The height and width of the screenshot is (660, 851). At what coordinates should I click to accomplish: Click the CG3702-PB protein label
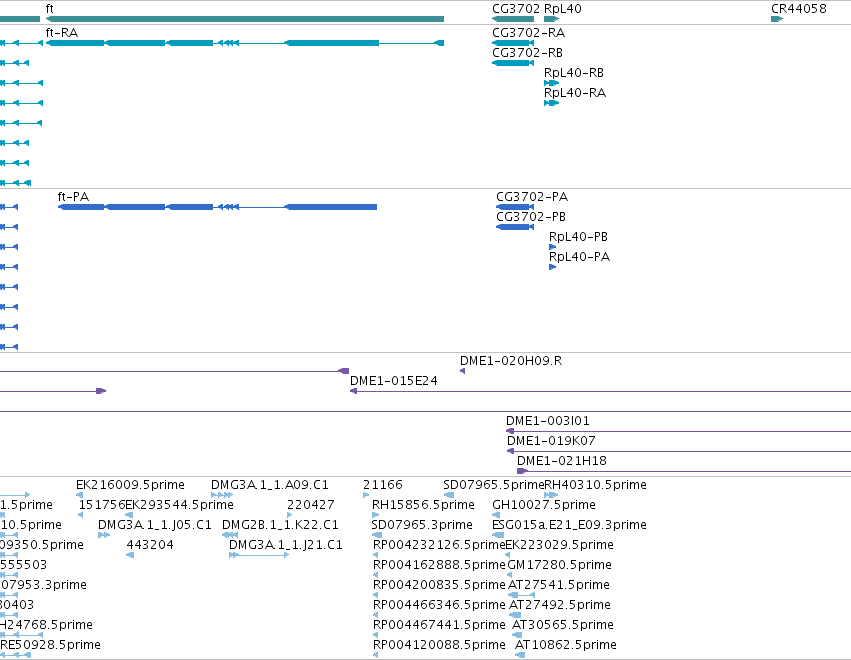[531, 217]
